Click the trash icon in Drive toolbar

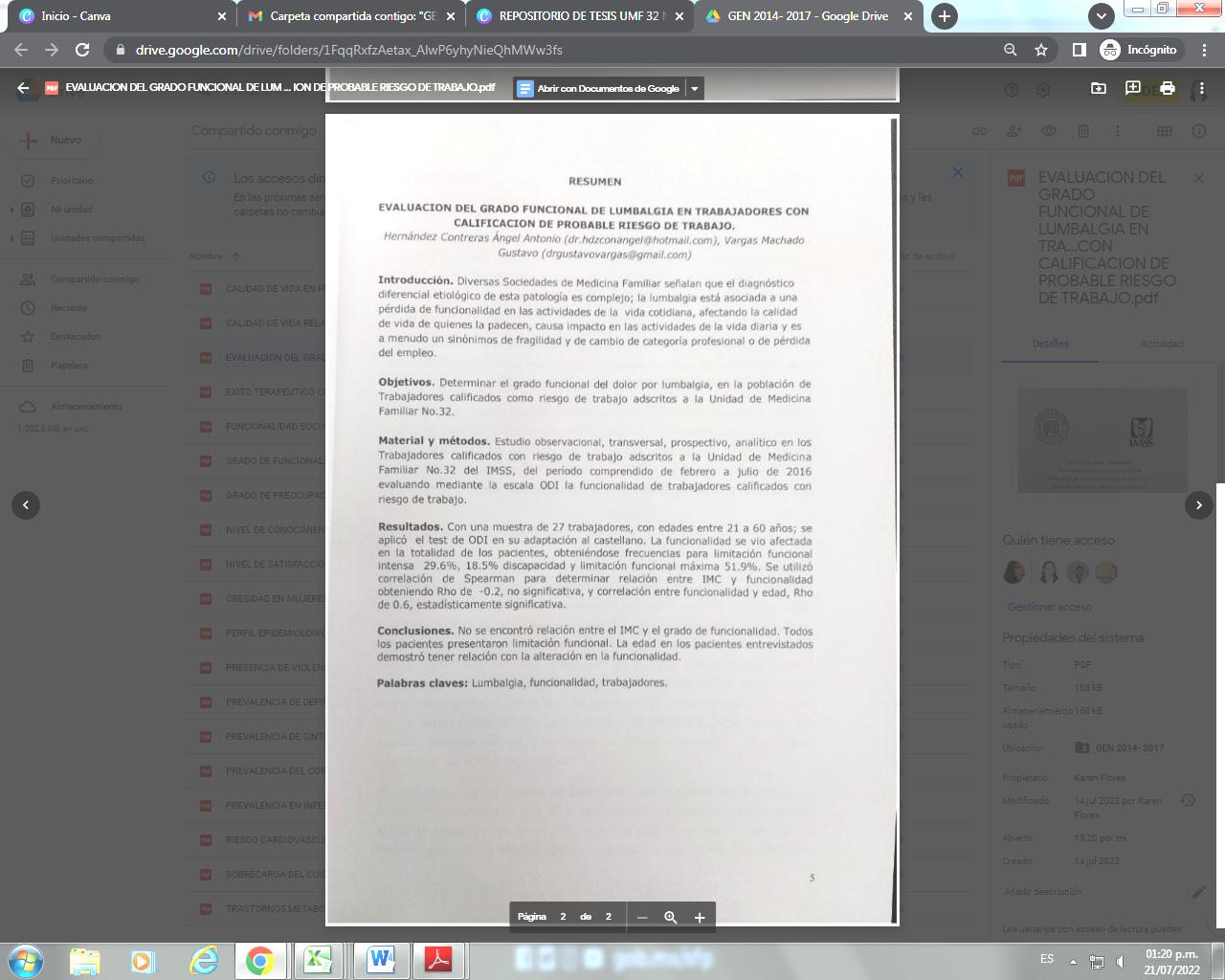point(1083,131)
